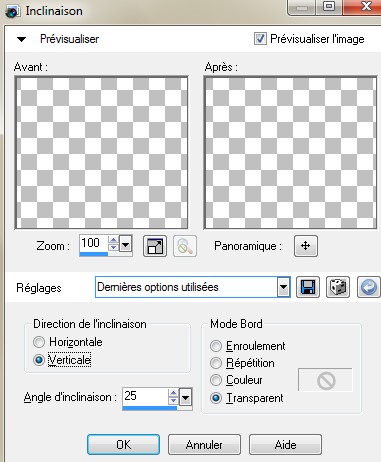Viewport: 381px width, 462px height.
Task: Open Angle d'inclinaison slider dropdown
Action: pyautogui.click(x=186, y=397)
